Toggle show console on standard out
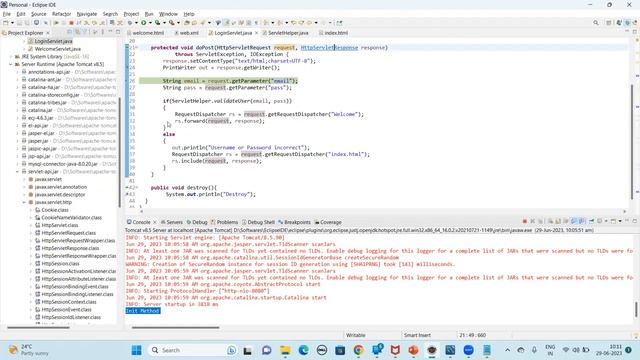Image resolution: width=640 pixels, height=360 pixels. click(574, 221)
